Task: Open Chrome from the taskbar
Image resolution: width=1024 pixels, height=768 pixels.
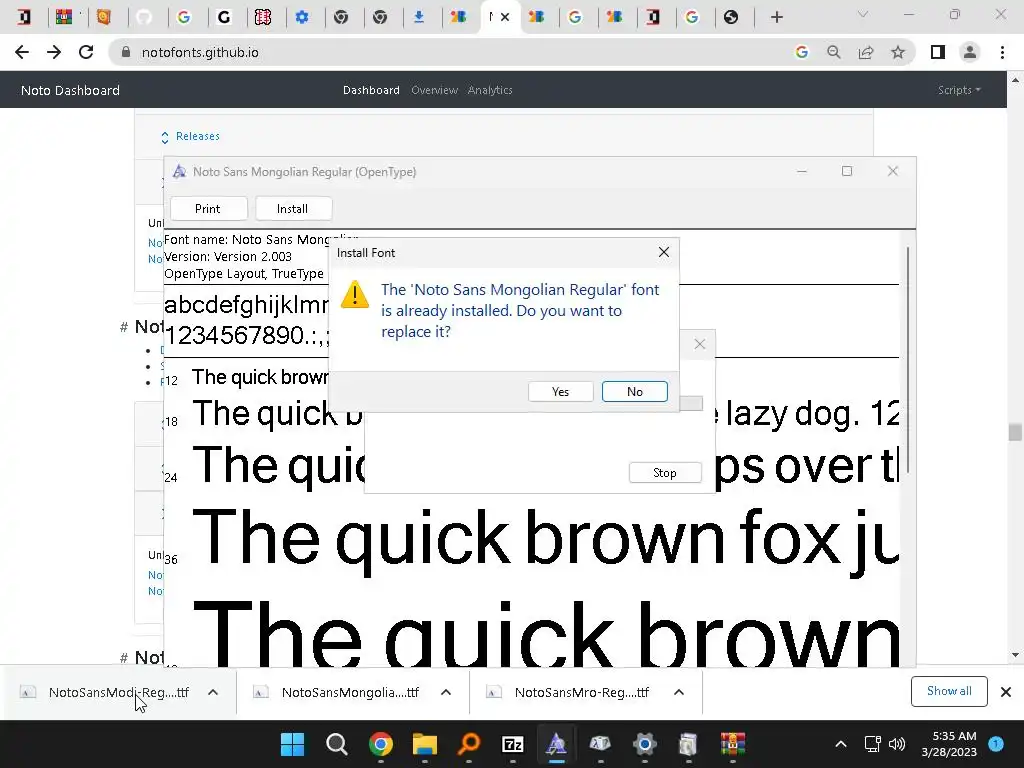Action: [381, 744]
